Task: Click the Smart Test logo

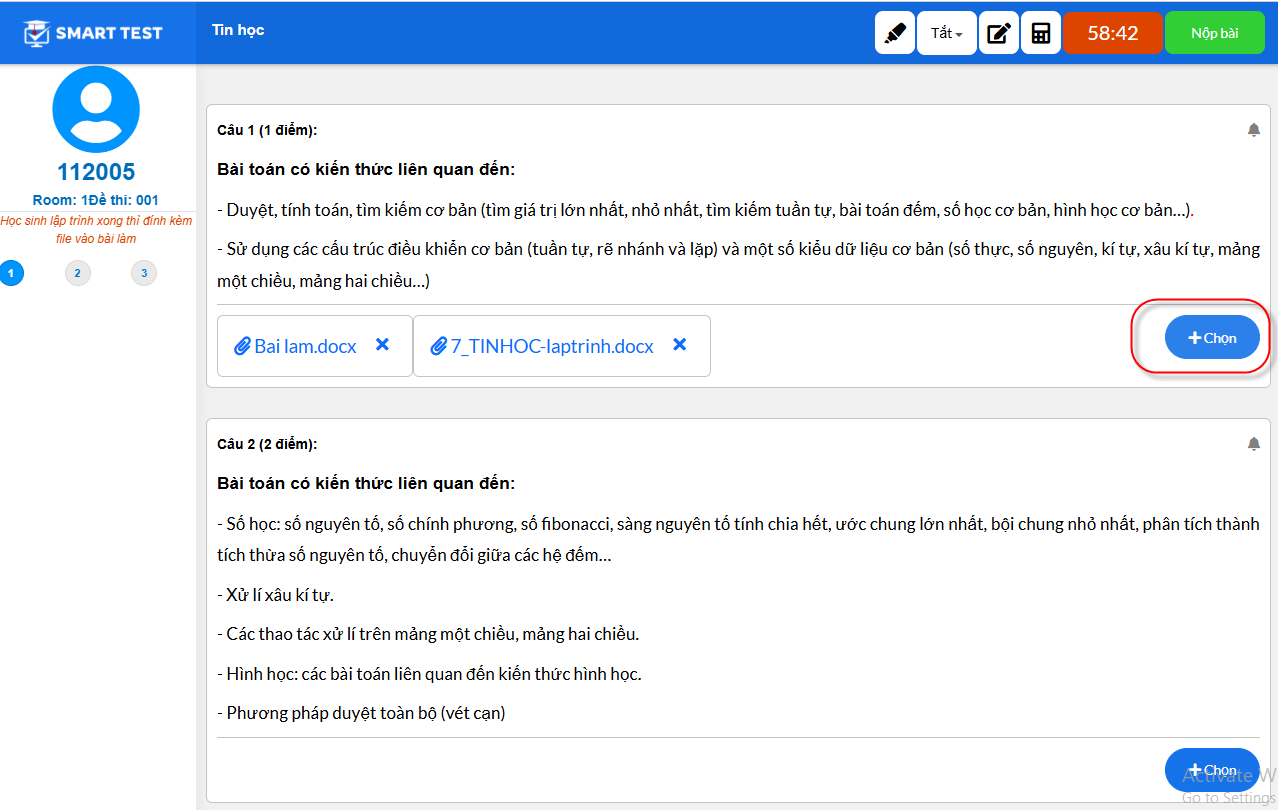Action: [x=93, y=33]
